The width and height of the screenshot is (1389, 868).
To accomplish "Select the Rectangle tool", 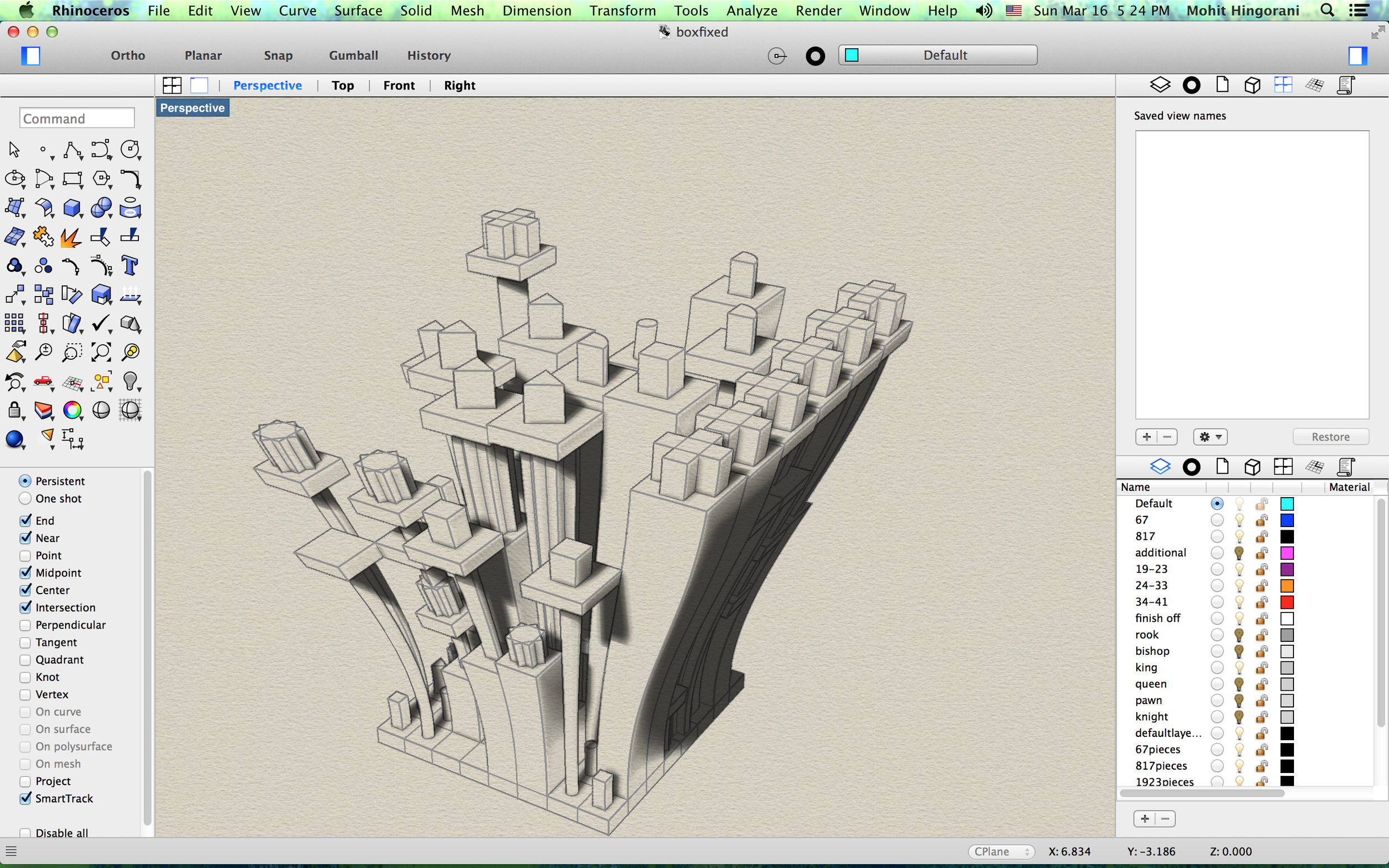I will (72, 178).
